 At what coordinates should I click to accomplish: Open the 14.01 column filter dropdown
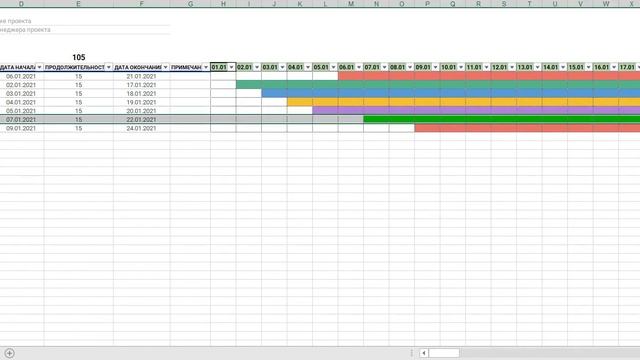pyautogui.click(x=563, y=67)
